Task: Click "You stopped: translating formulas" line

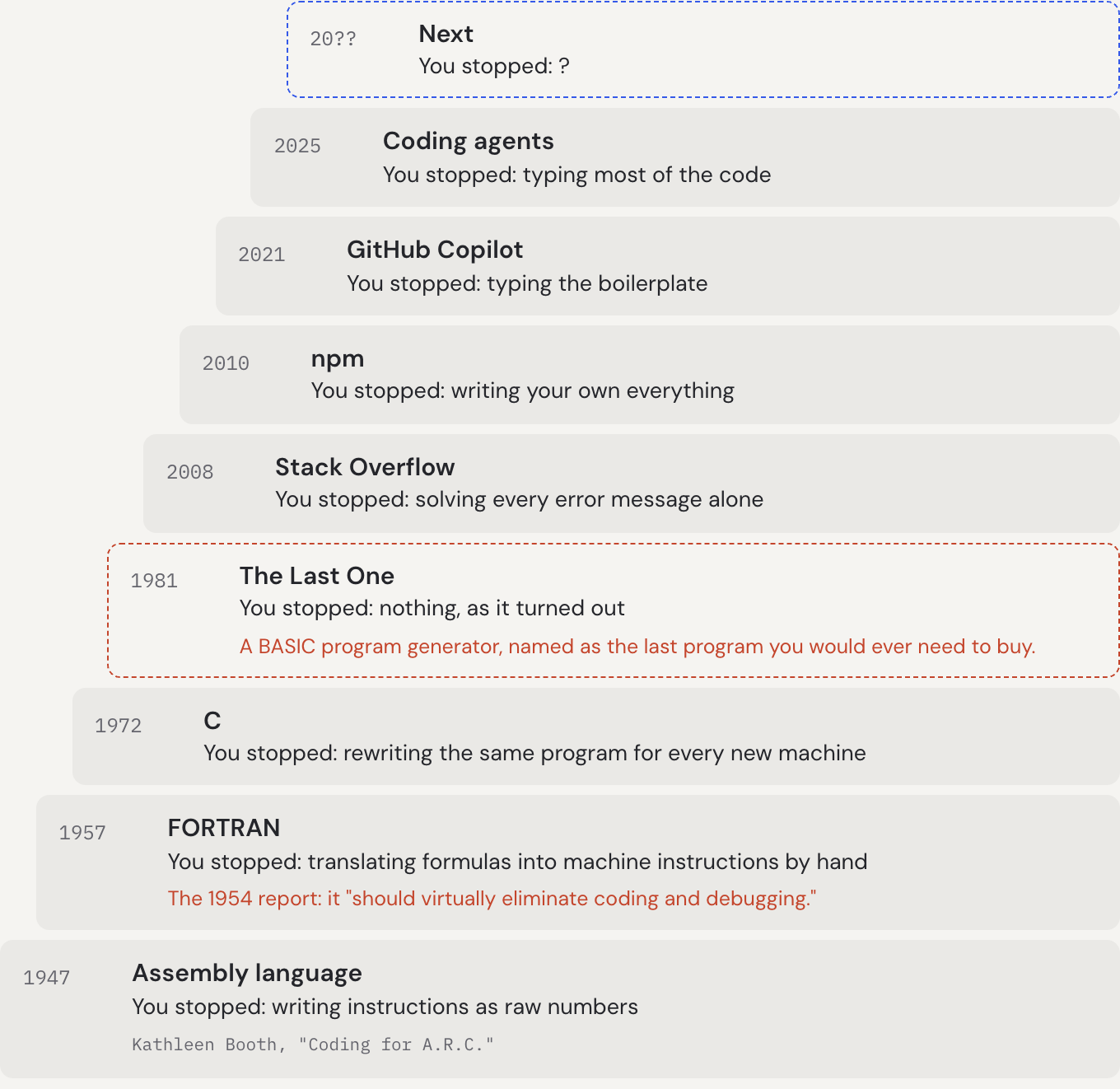Action: (x=518, y=862)
